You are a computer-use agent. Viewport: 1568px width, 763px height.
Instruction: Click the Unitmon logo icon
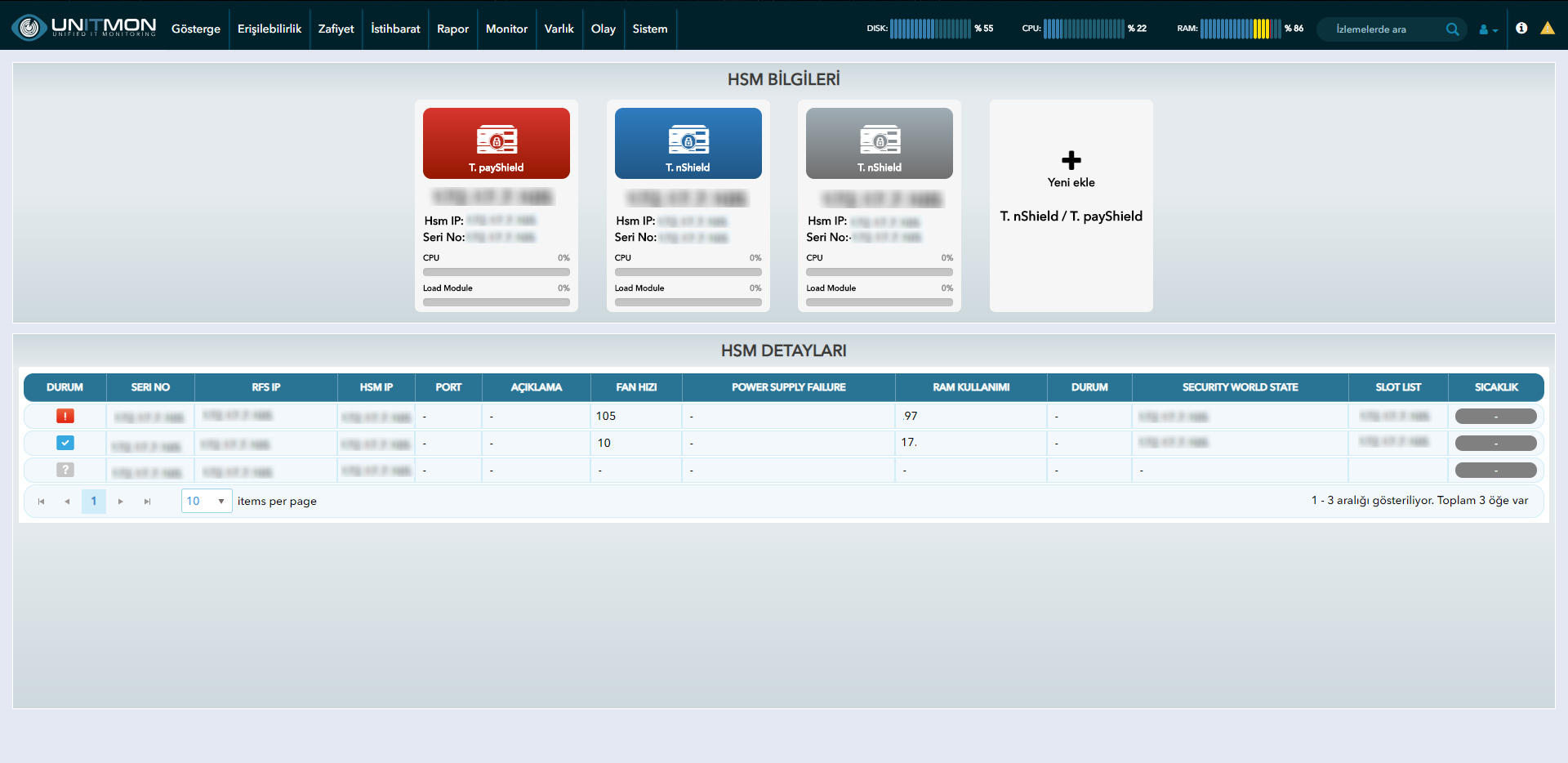29,28
